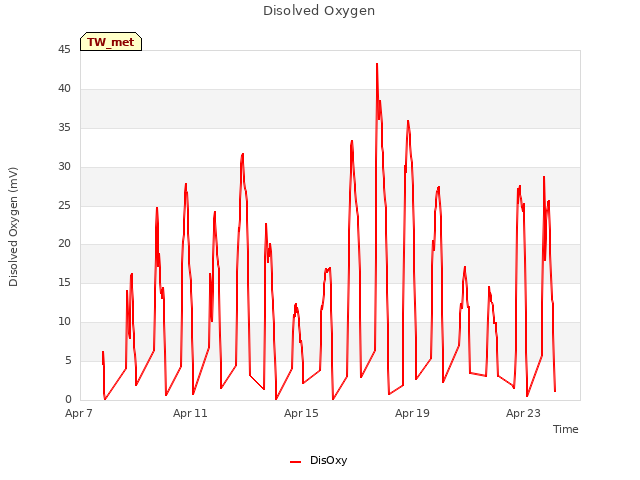
Task: Click the Apr 7 tick label
Action: (x=79, y=413)
